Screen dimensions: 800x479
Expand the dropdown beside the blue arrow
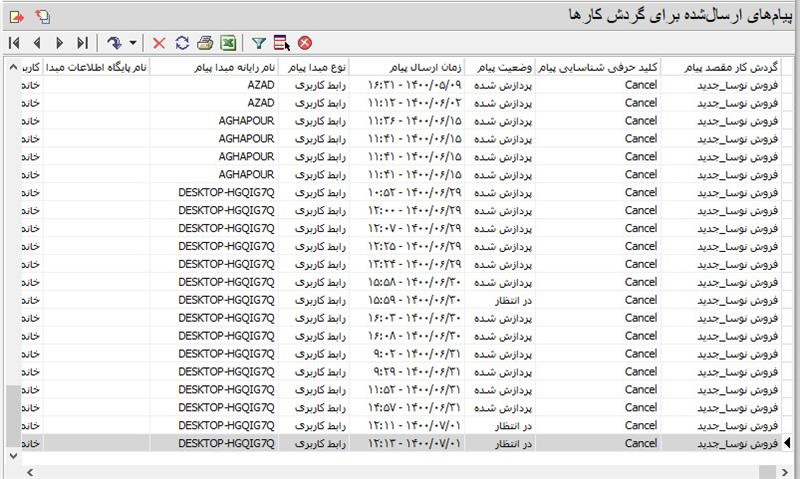(132, 43)
